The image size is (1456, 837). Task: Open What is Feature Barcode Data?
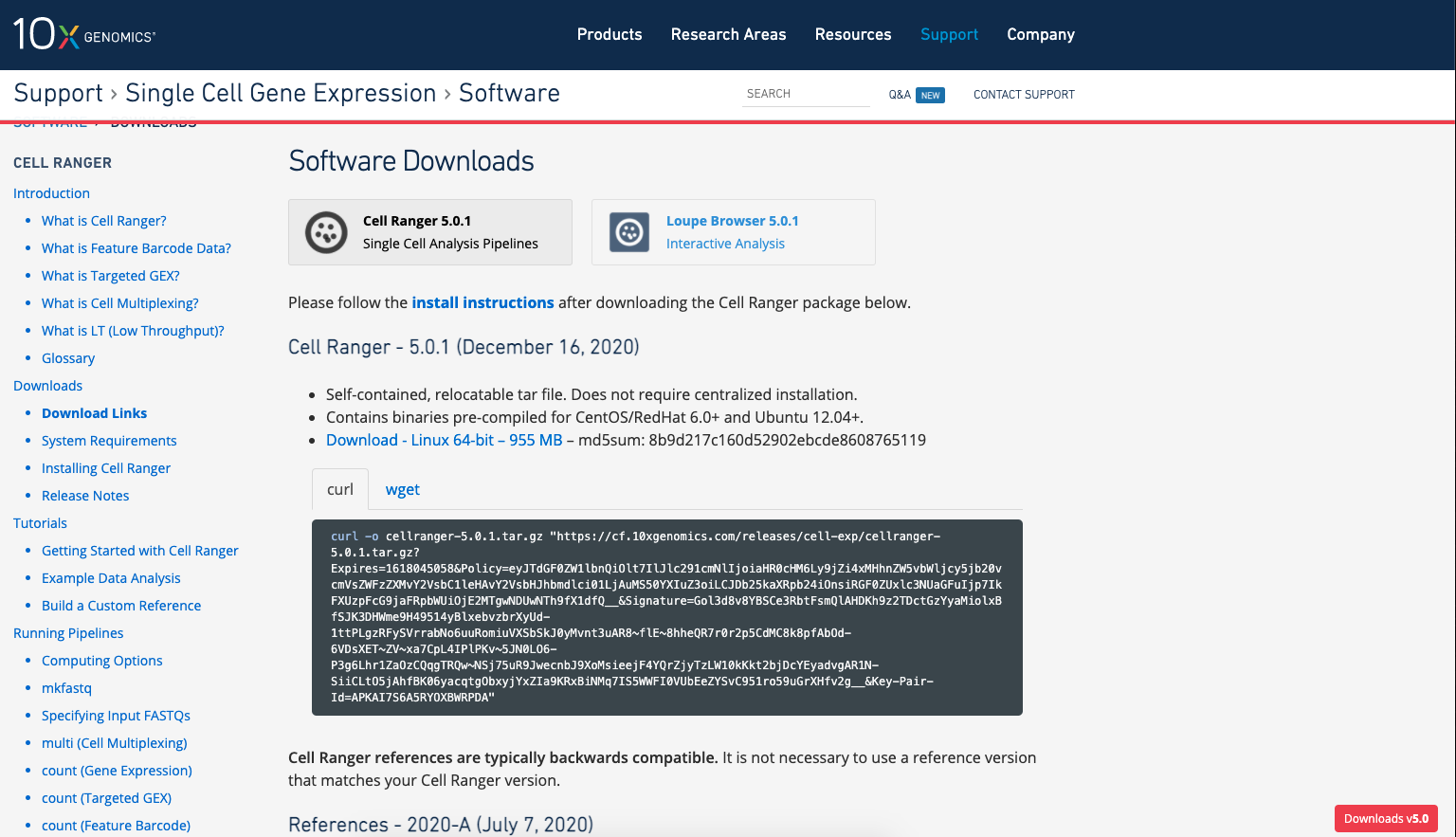[136, 248]
